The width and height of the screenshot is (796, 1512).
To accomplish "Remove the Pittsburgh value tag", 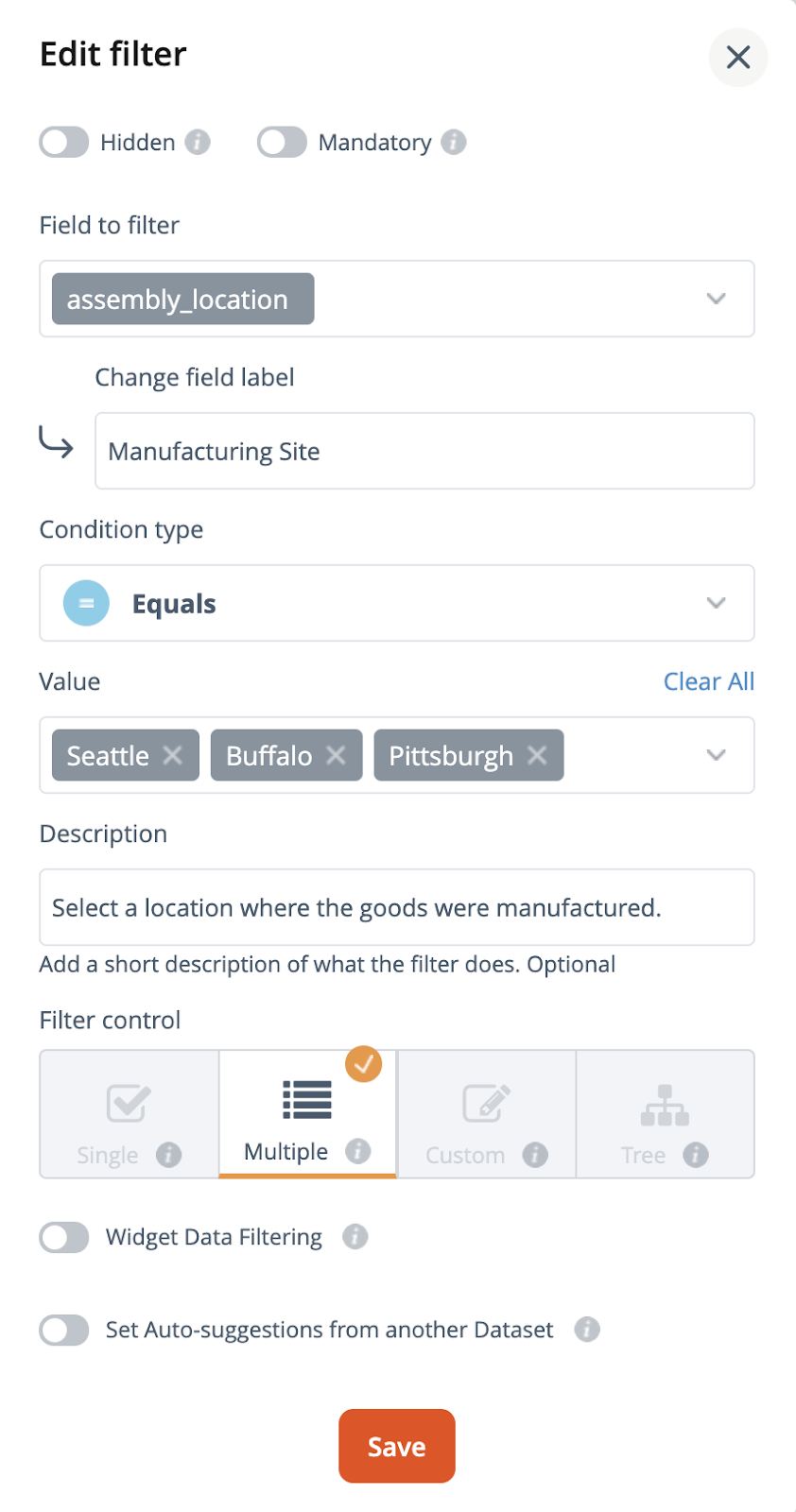I will pos(537,755).
